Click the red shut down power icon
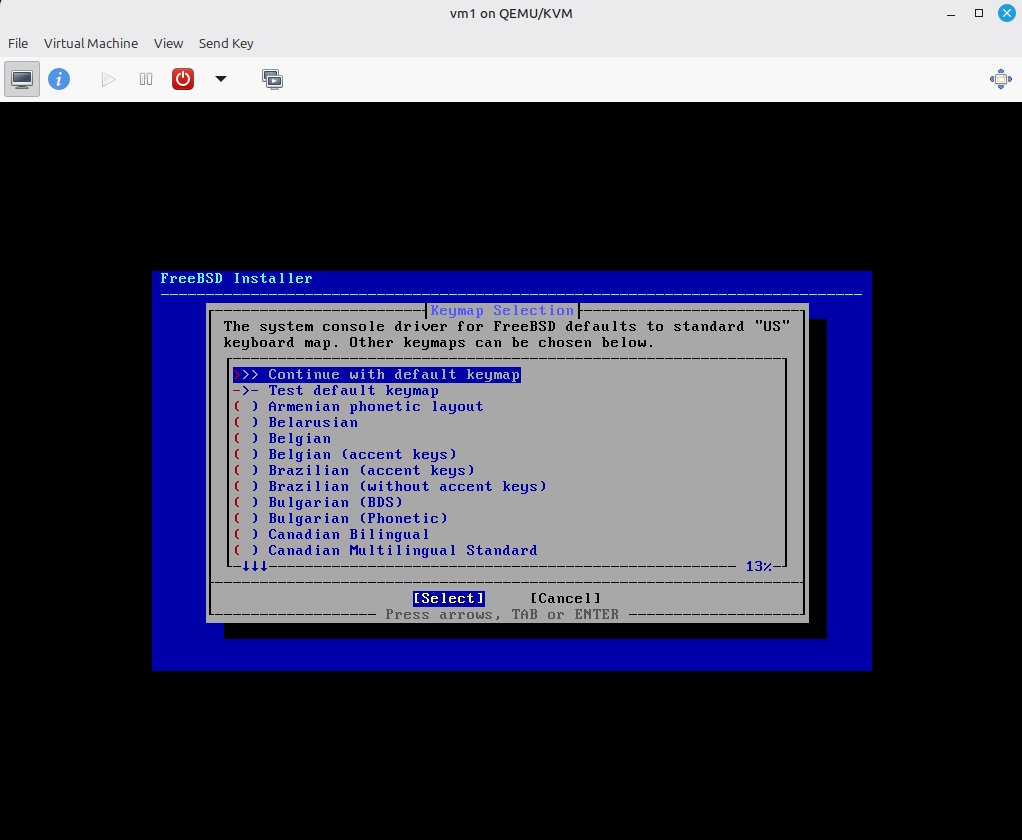1022x840 pixels. (x=183, y=79)
